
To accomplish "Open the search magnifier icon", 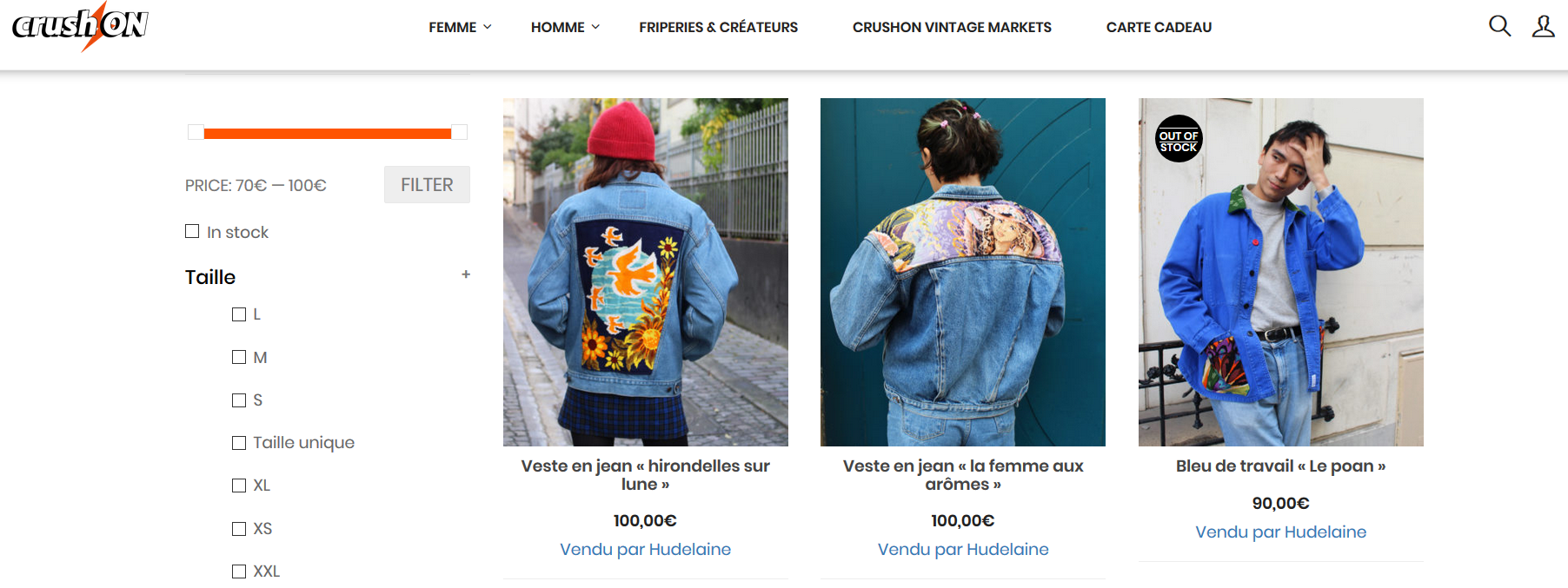I will click(x=1499, y=26).
